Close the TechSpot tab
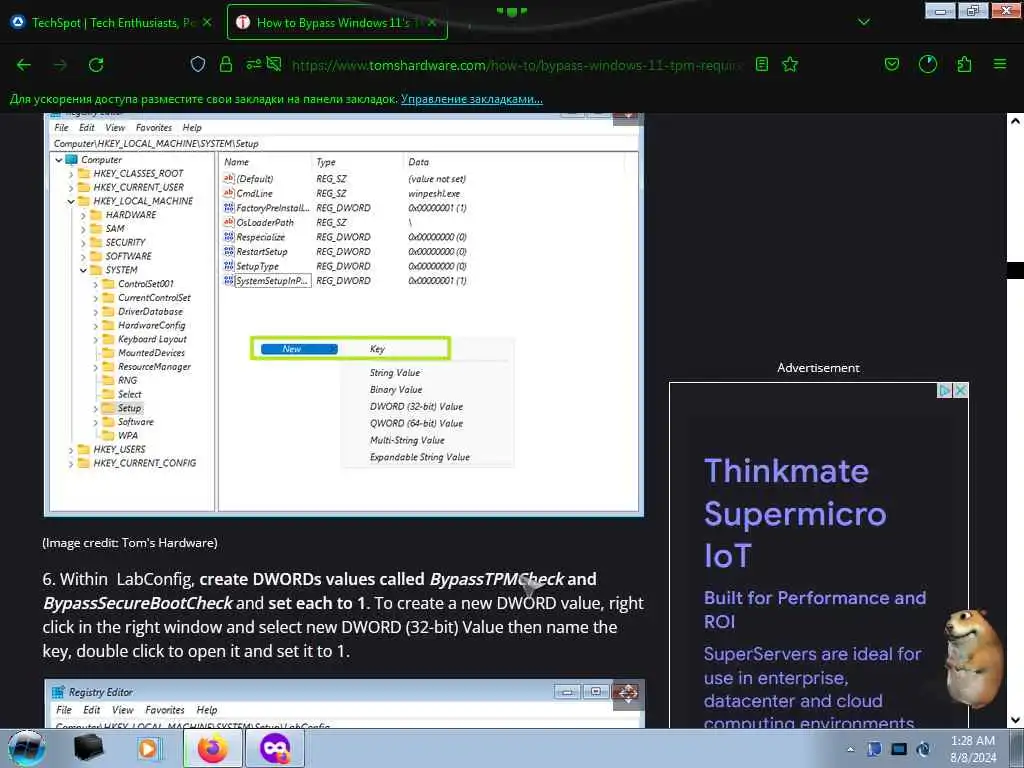 pyautogui.click(x=207, y=22)
